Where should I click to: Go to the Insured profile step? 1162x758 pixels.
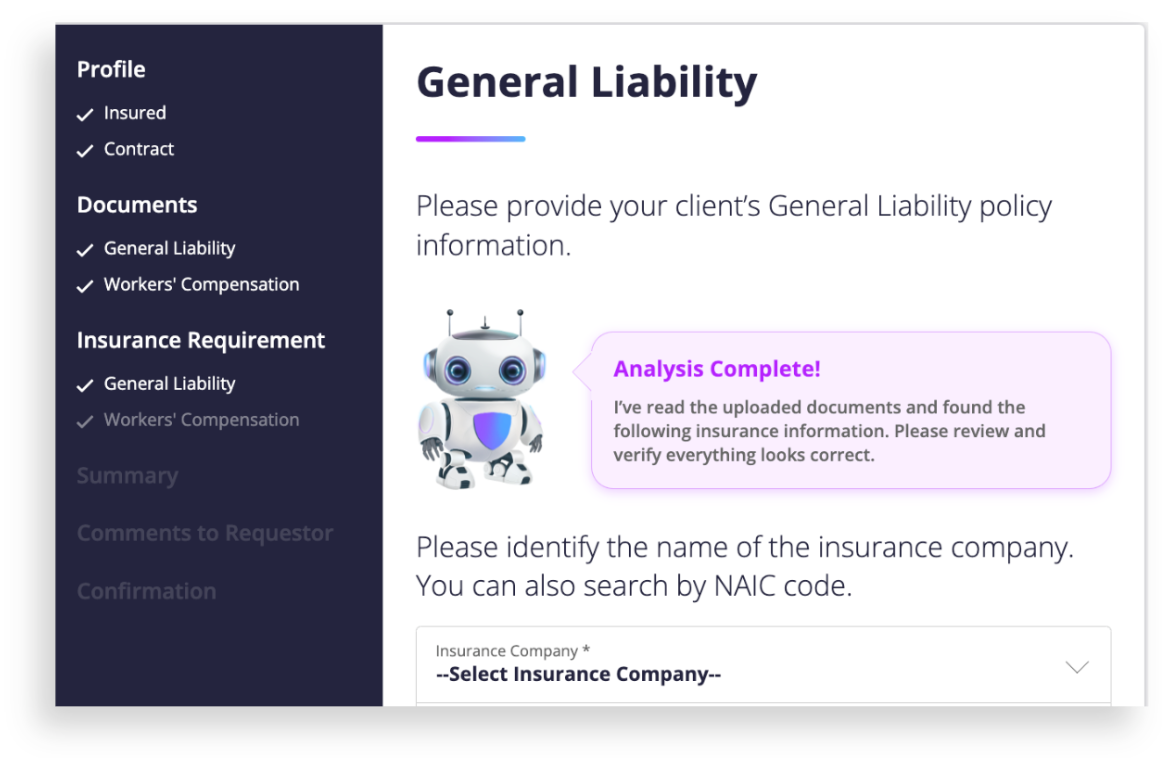pyautogui.click(x=135, y=113)
